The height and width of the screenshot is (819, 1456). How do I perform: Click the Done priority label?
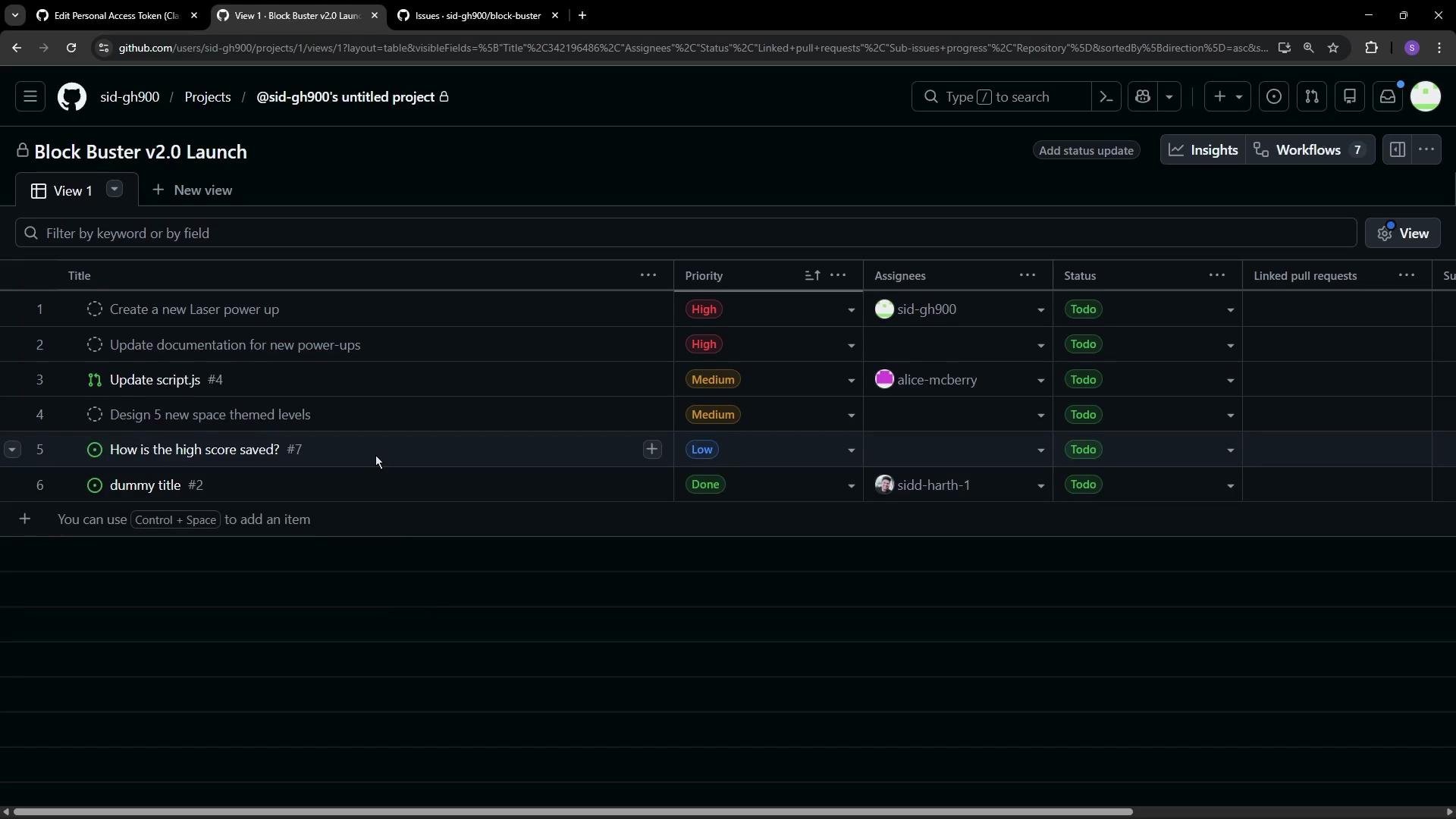(705, 485)
